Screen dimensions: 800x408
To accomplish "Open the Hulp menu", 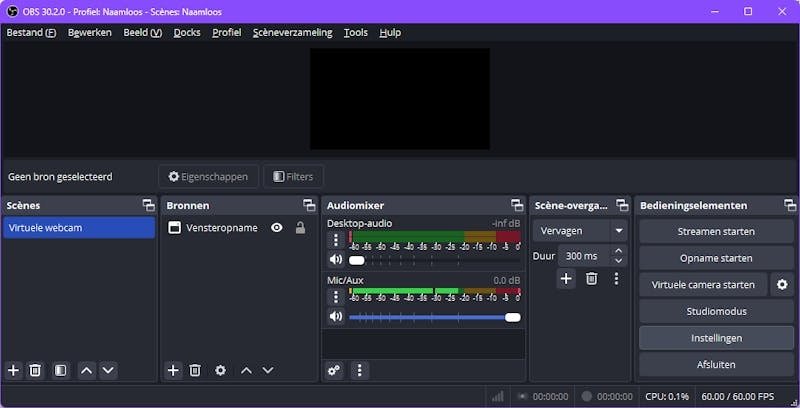I will pos(390,33).
